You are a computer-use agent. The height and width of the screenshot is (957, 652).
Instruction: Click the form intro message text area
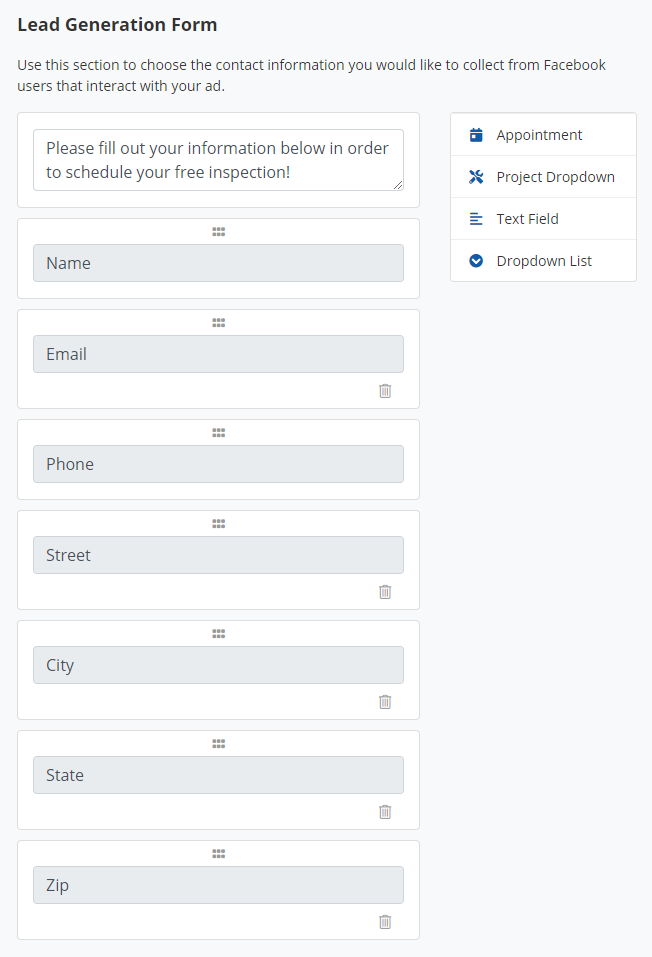[217, 160]
